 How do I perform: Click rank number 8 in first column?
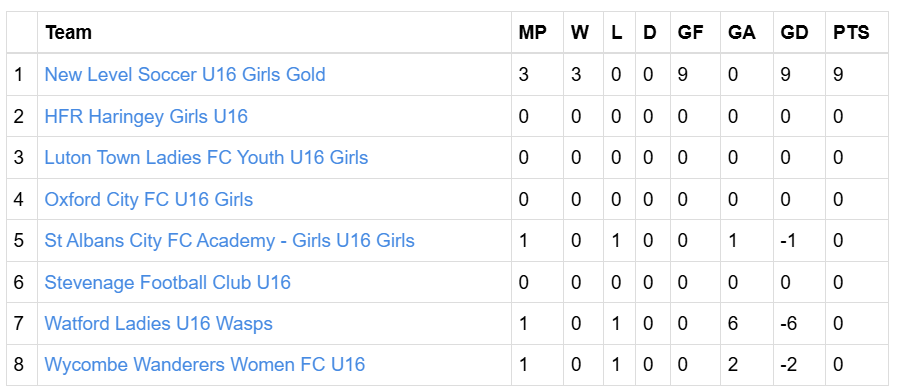coord(19,365)
